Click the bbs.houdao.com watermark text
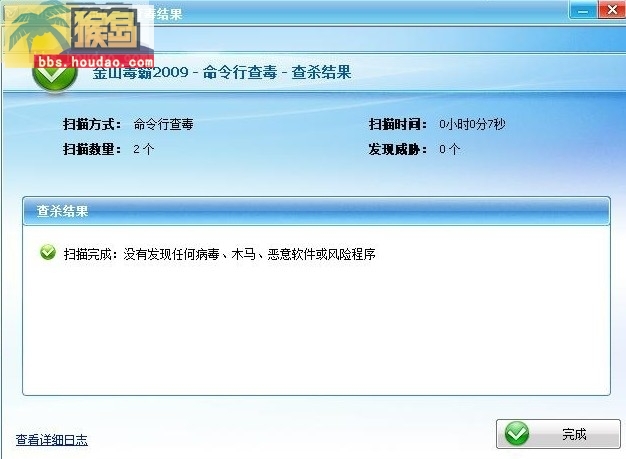 (95, 62)
